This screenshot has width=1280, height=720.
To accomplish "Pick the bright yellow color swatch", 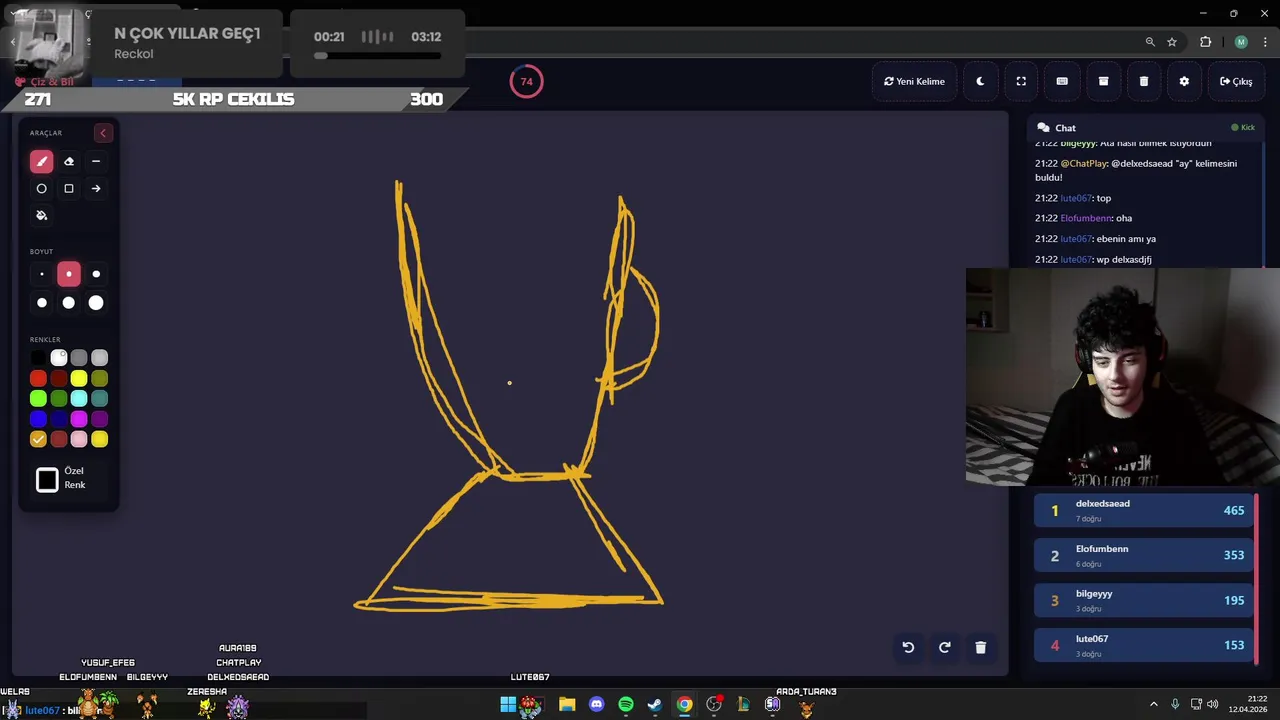I will 79,378.
